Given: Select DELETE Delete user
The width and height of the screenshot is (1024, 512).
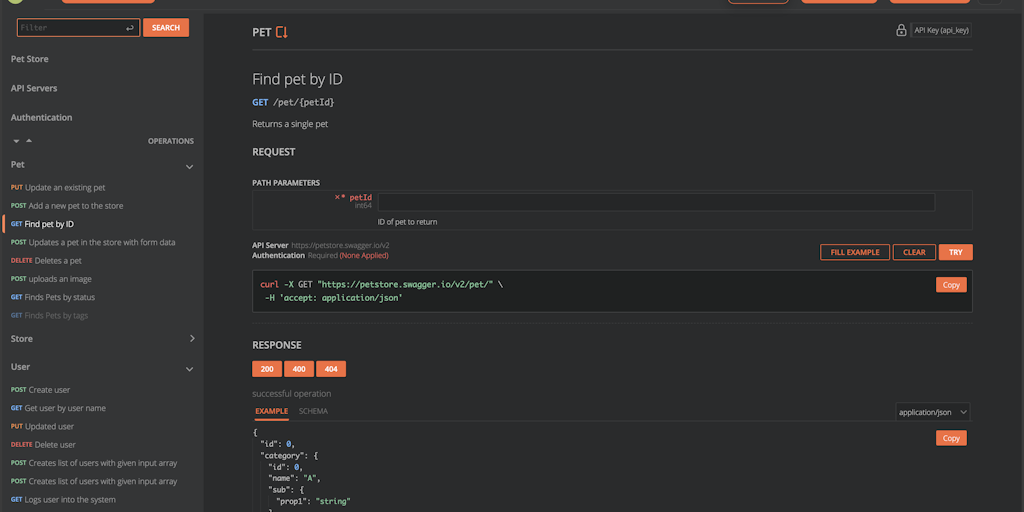Looking at the screenshot, I should click(x=43, y=445).
